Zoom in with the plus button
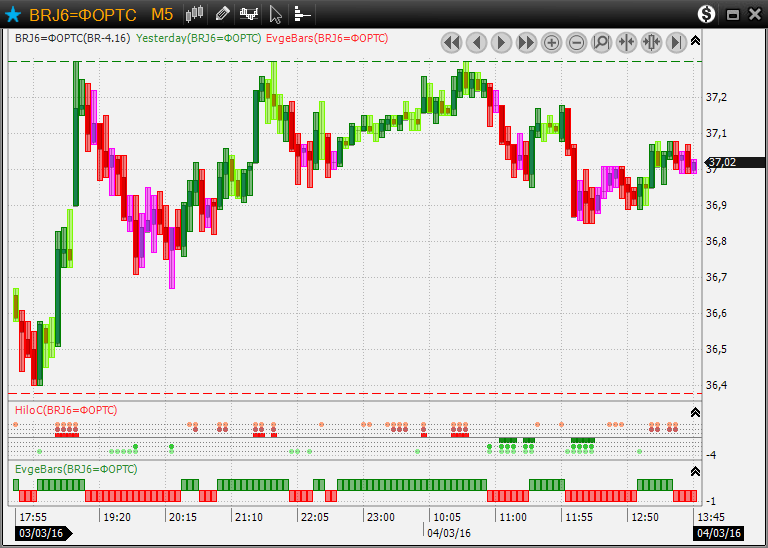Viewport: 768px width, 548px height. tap(551, 42)
